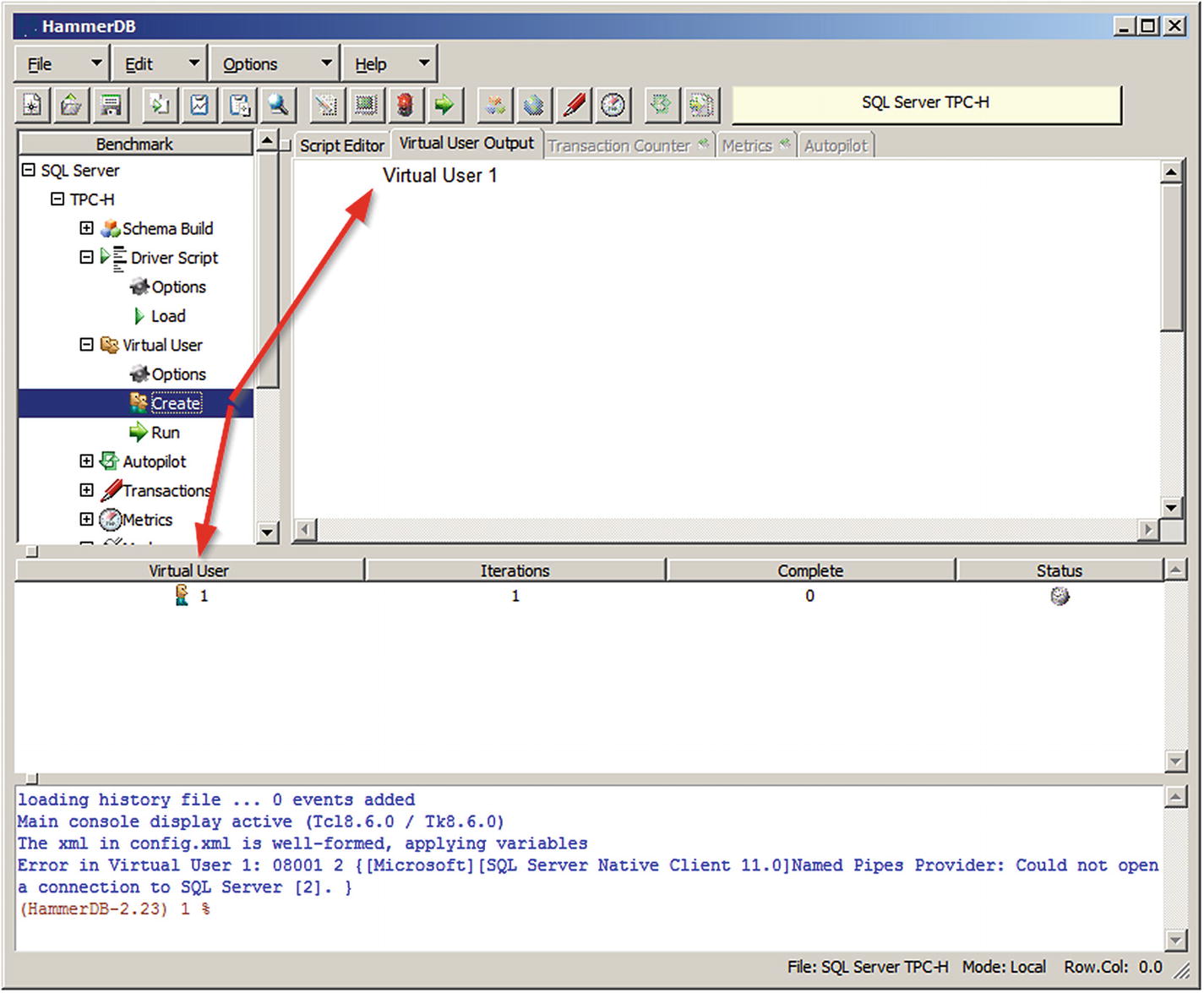Screen dimensions: 1204x993
Task: Click the benchmark tree scrollbar up arrow
Action: click(x=267, y=140)
